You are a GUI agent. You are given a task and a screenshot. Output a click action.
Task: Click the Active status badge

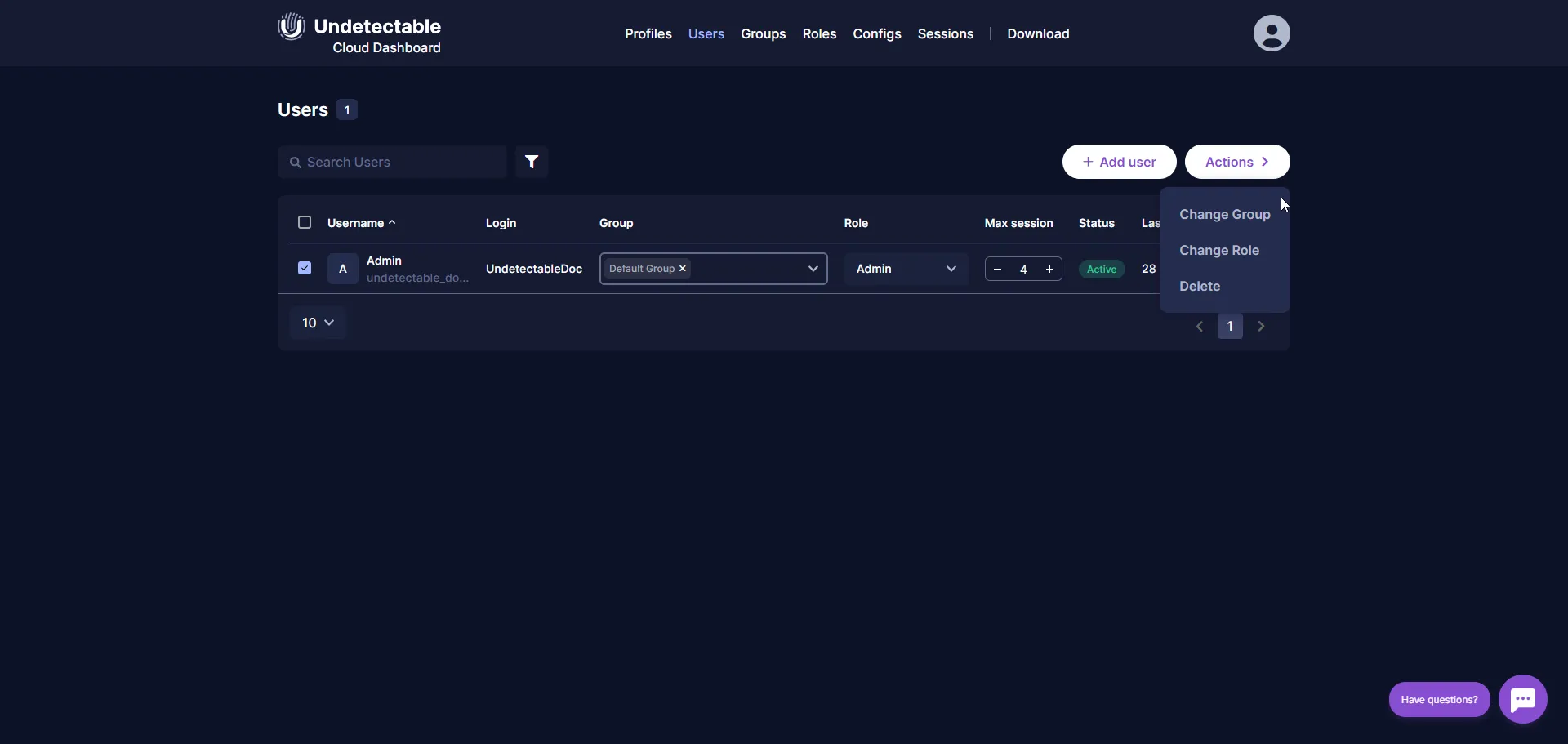pyautogui.click(x=1102, y=270)
